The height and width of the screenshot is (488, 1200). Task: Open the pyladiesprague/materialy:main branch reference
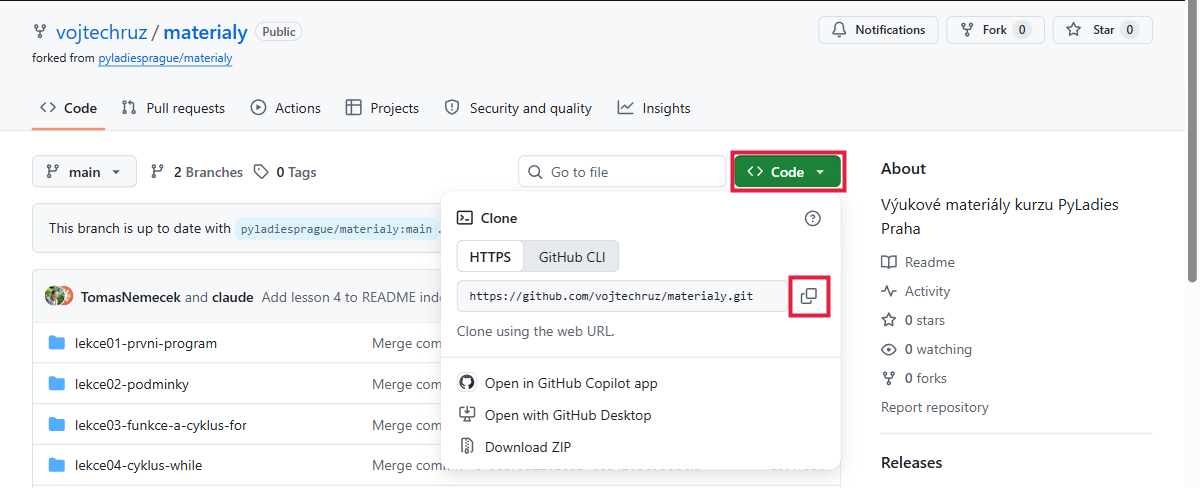coord(338,229)
